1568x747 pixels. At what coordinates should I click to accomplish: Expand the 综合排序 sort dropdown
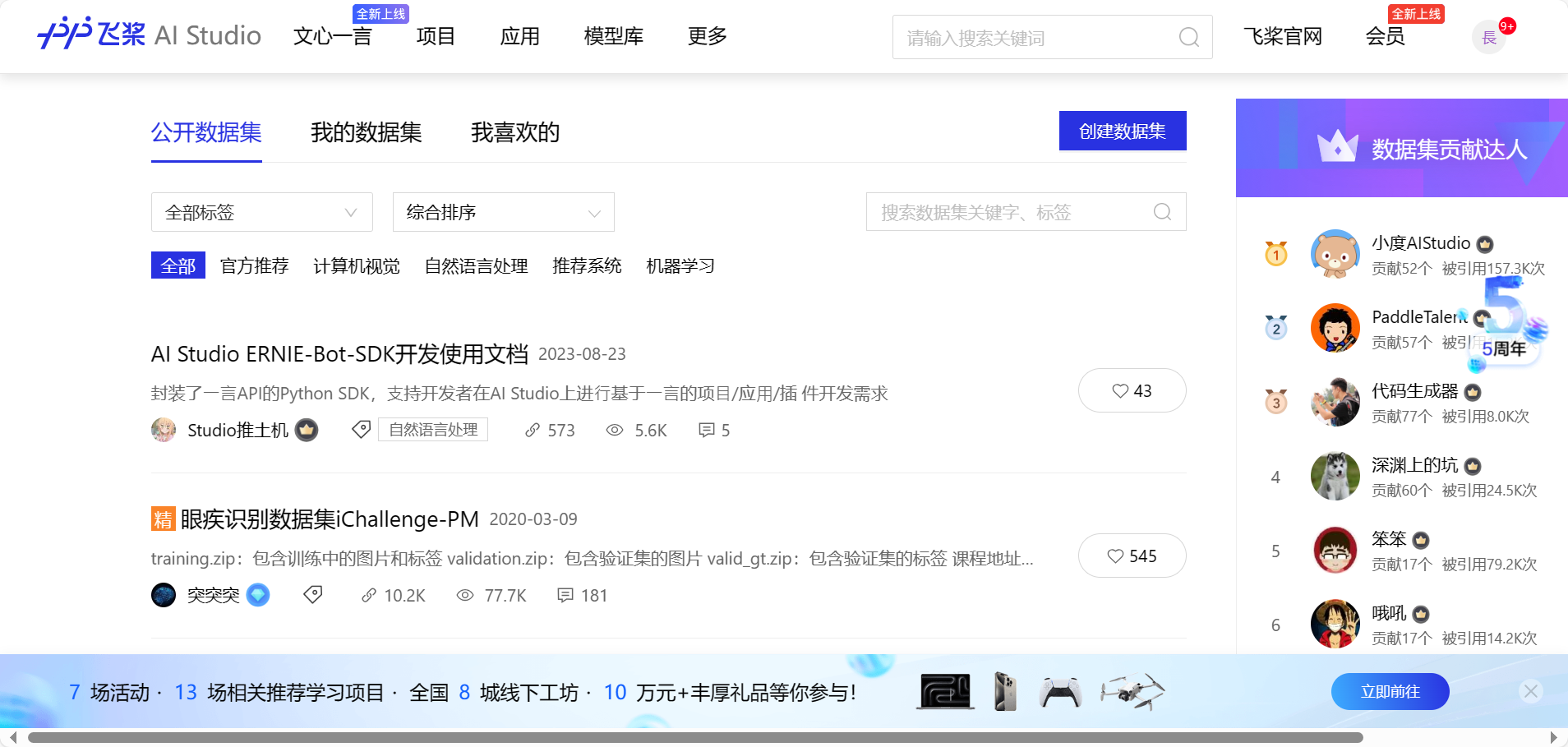coord(503,212)
